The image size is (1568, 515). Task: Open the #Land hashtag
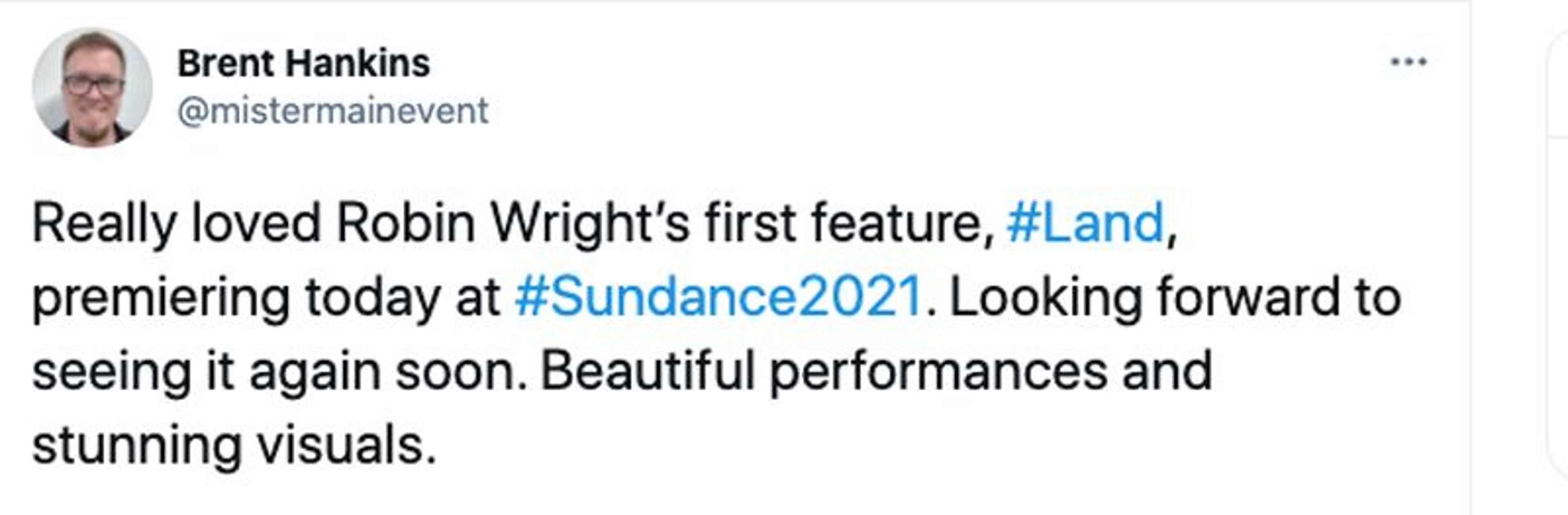coord(1085,223)
